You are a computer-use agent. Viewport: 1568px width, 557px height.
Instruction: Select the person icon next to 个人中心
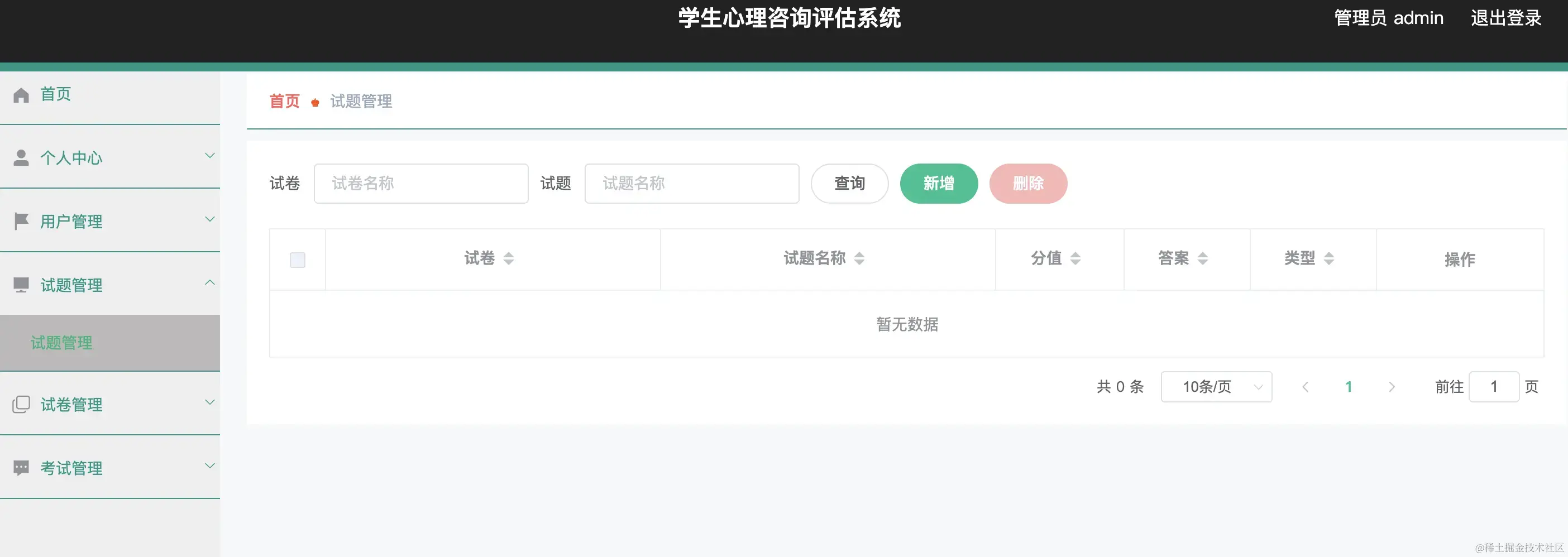point(21,157)
